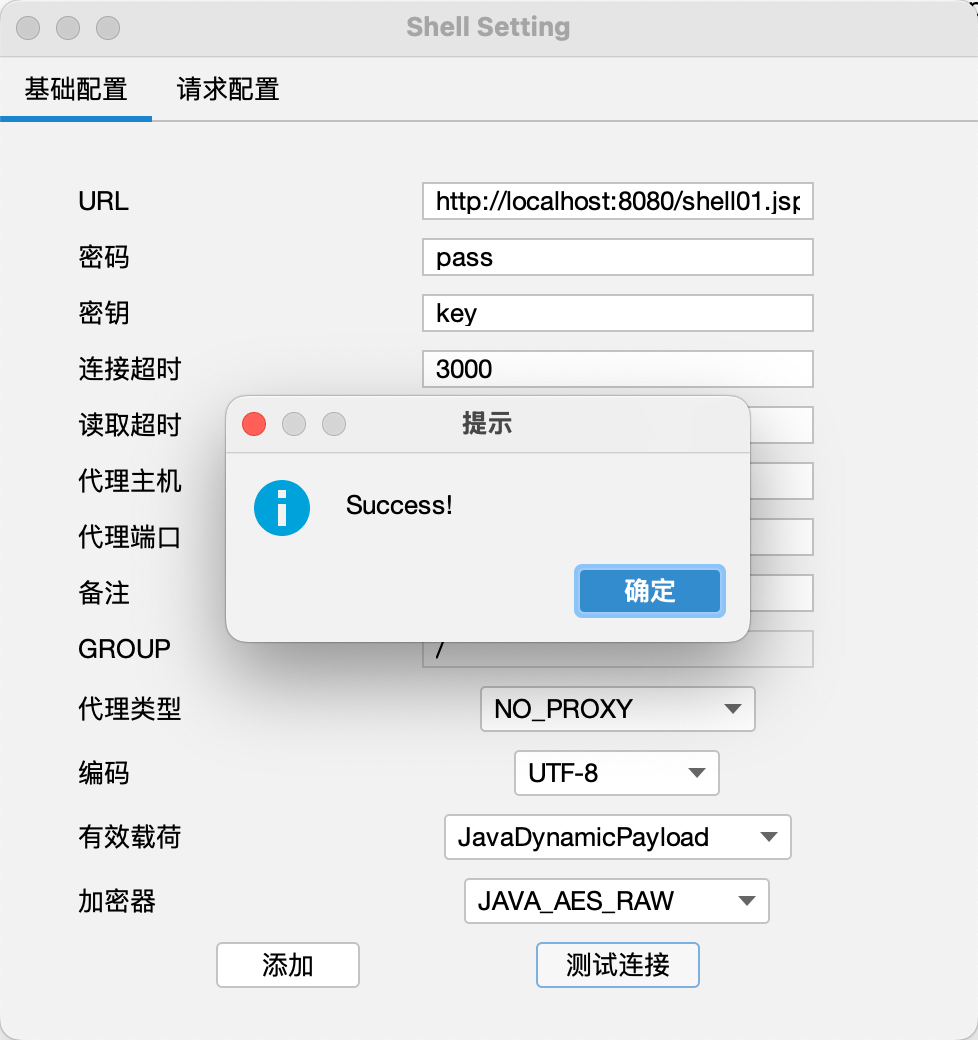The width and height of the screenshot is (978, 1040).
Task: Close the 提示 dialog with the red button
Action: (x=254, y=424)
